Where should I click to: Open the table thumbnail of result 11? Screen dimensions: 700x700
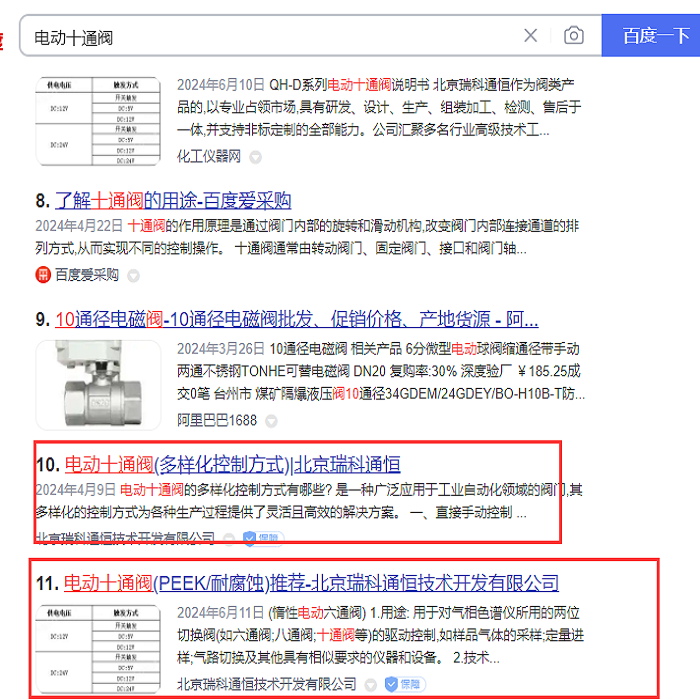click(98, 650)
